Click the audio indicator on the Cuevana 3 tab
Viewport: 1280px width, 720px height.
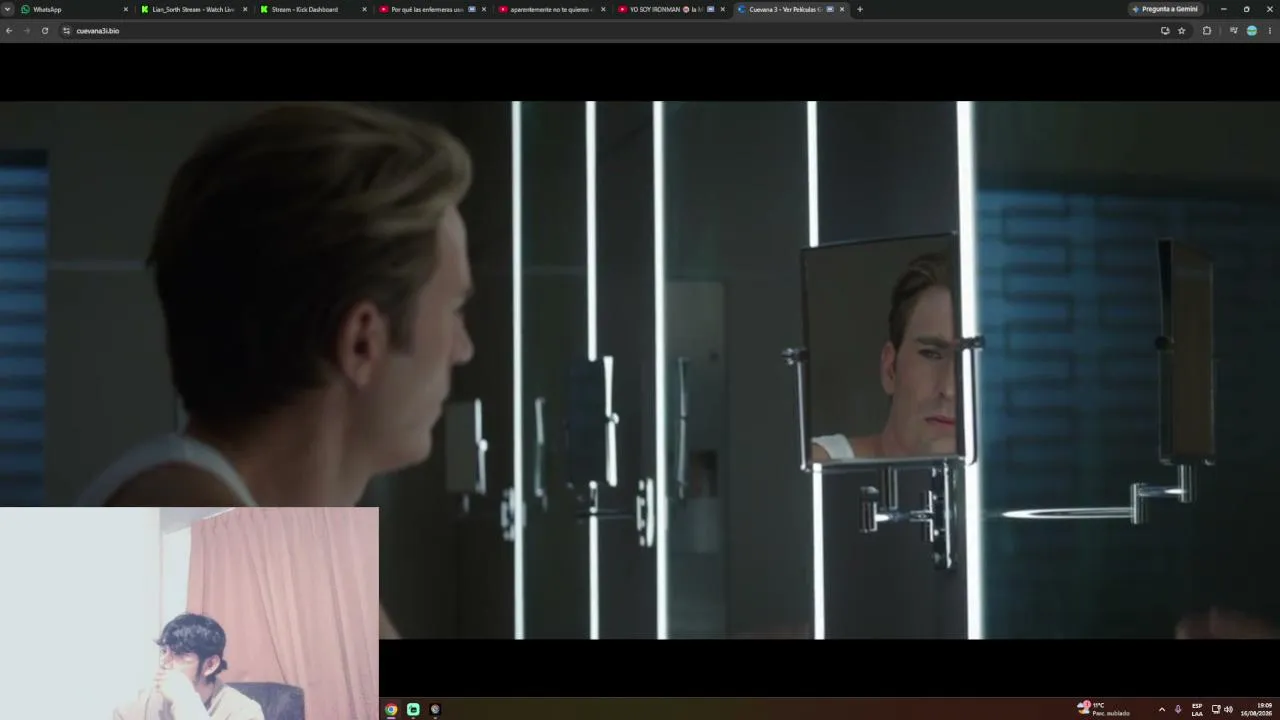click(830, 9)
